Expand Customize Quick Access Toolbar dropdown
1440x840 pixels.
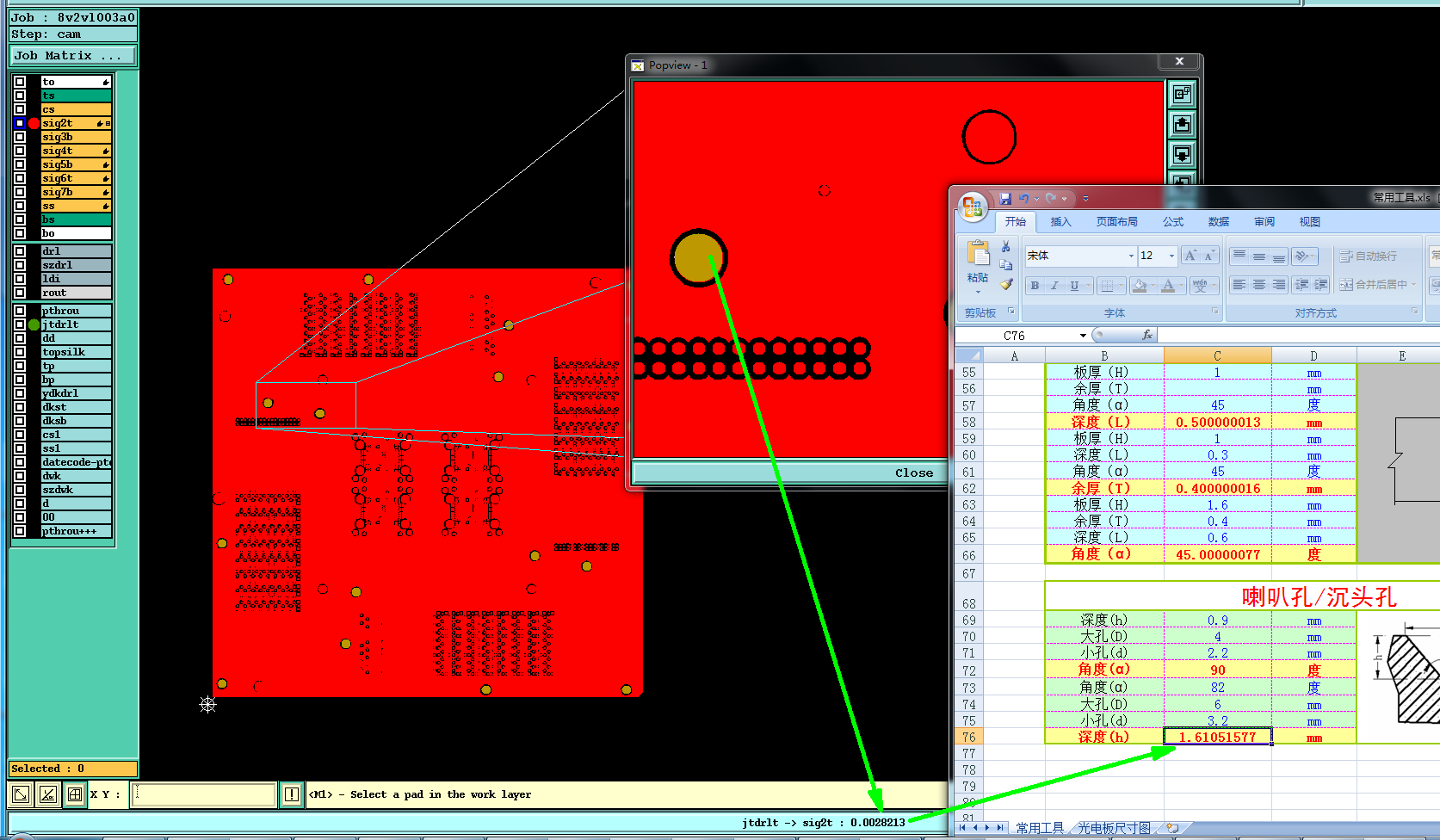pos(1085,199)
